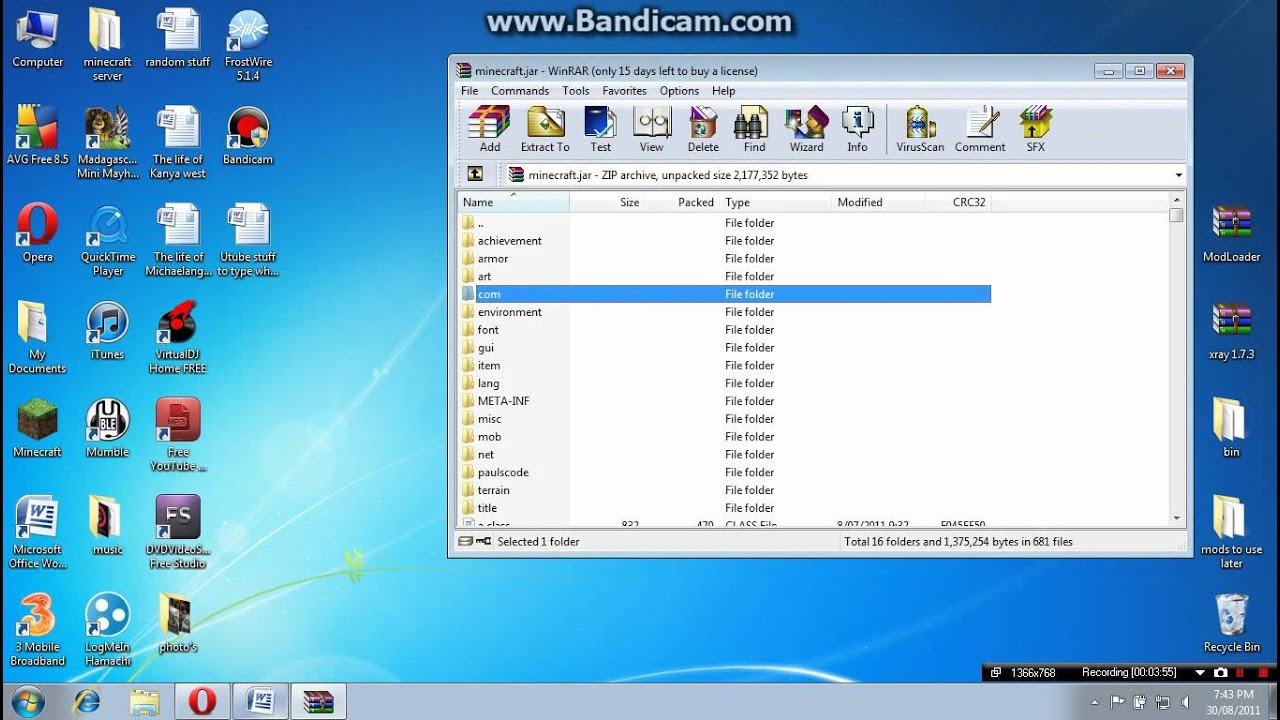Image resolution: width=1280 pixels, height=720 pixels.
Task: Sort by the Size column header
Action: (x=607, y=202)
